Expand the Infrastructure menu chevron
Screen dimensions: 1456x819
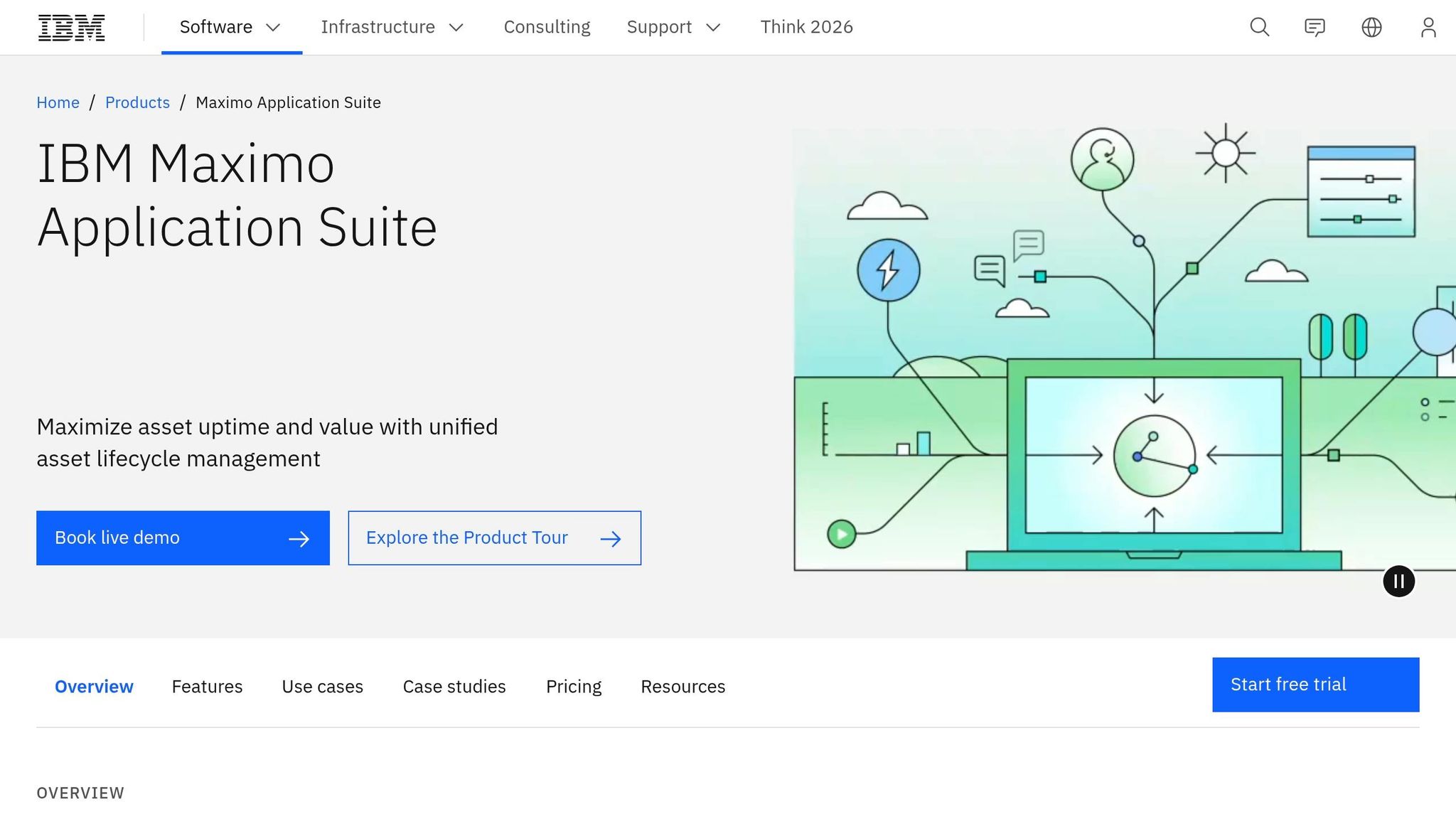pos(456,28)
